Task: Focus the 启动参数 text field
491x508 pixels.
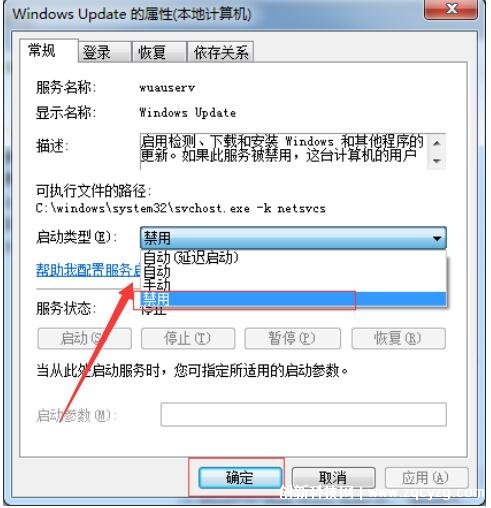Action: [x=303, y=414]
